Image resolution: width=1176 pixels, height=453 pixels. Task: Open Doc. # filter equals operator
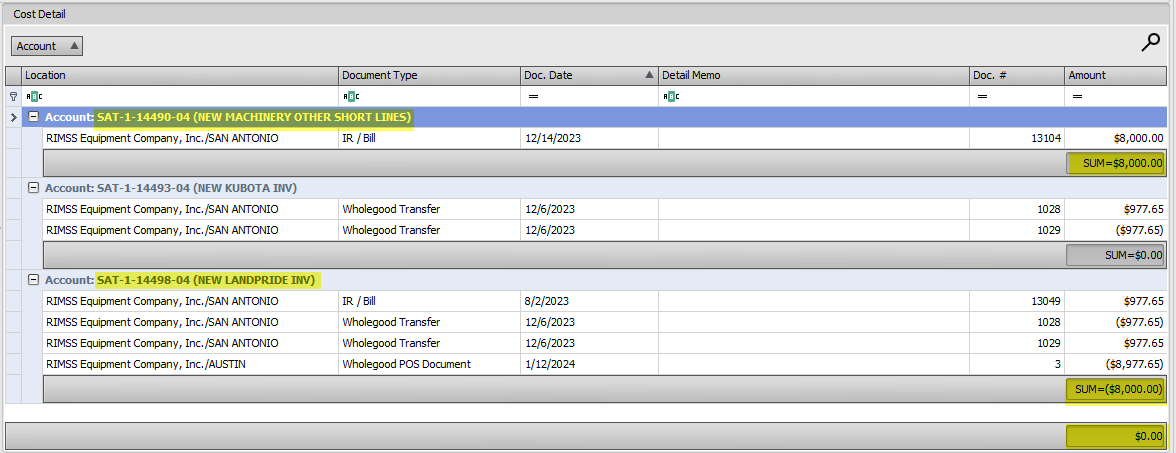[982, 96]
